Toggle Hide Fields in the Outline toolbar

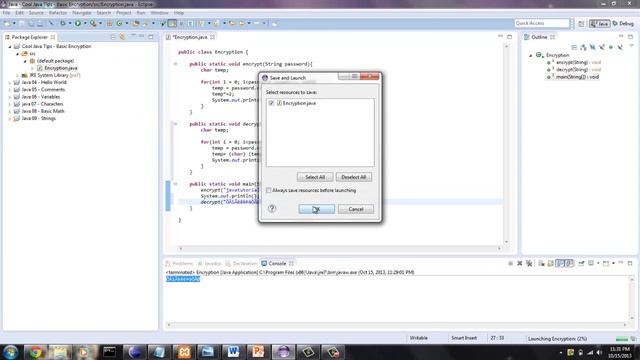593,47
